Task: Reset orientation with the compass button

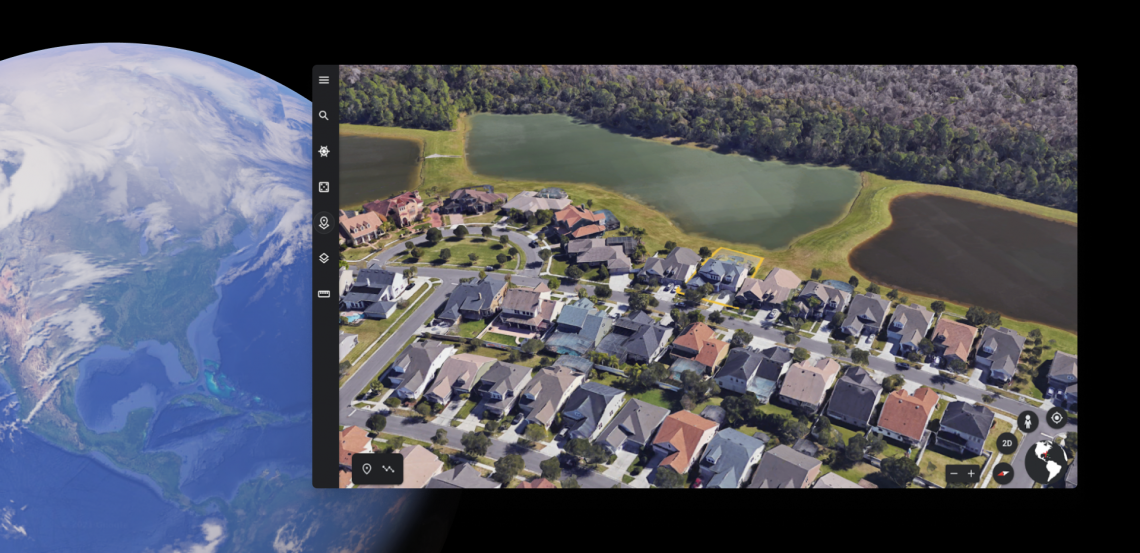Action: pos(1003,473)
